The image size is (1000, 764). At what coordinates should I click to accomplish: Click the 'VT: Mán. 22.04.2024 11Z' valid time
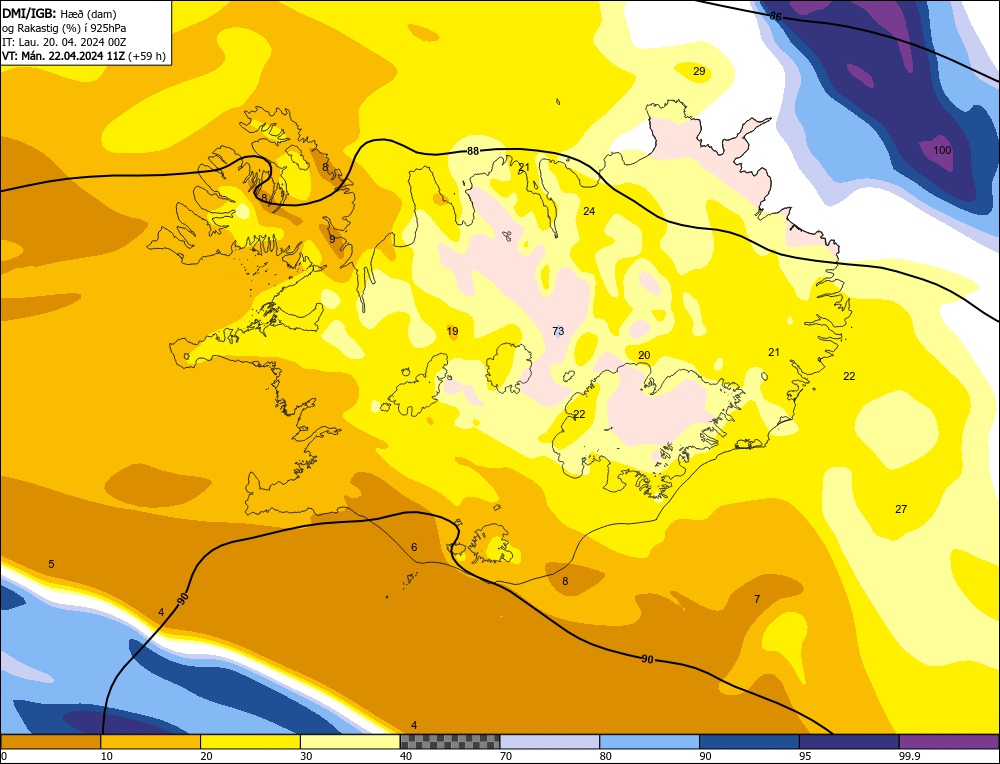pyautogui.click(x=64, y=56)
